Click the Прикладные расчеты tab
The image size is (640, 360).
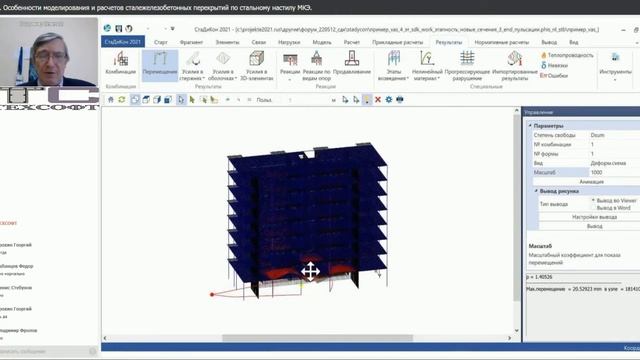coord(397,42)
